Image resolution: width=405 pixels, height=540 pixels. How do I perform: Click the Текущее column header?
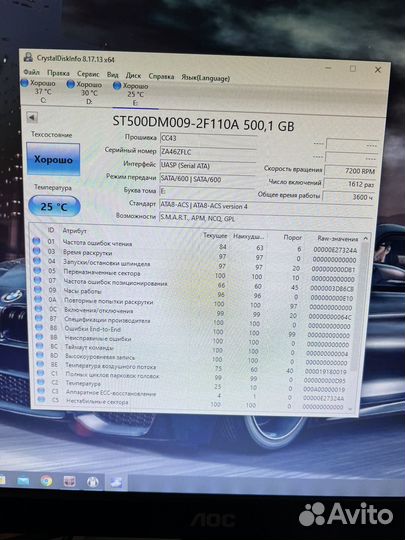(x=215, y=236)
